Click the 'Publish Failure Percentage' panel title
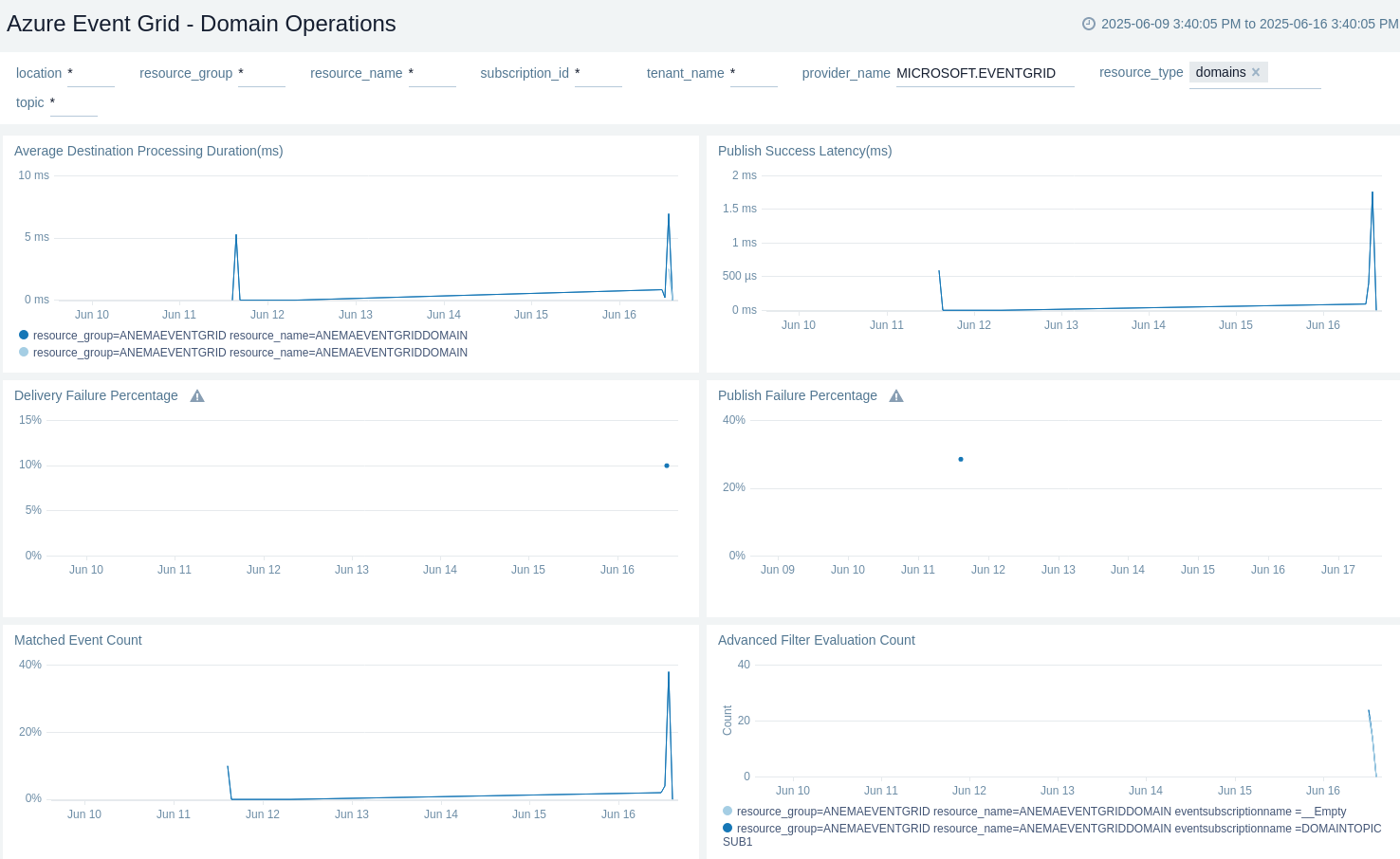This screenshot has height=859, width=1400. (798, 395)
